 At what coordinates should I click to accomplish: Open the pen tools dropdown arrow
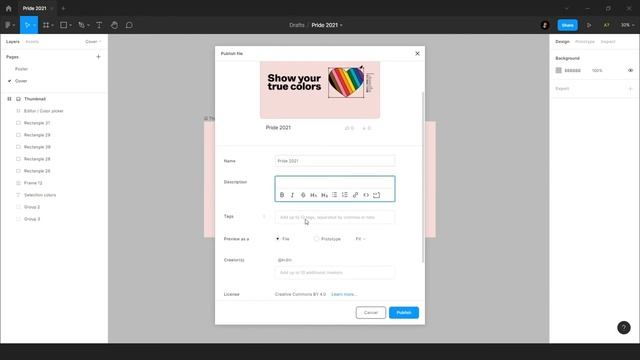88,25
